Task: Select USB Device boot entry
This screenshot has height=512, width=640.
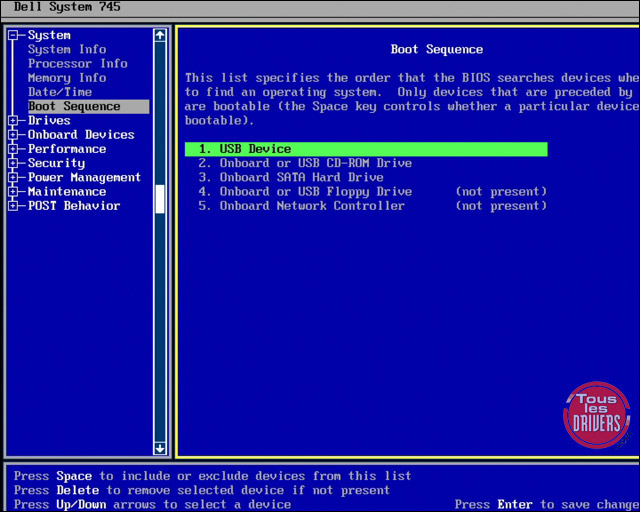Action: pos(366,149)
